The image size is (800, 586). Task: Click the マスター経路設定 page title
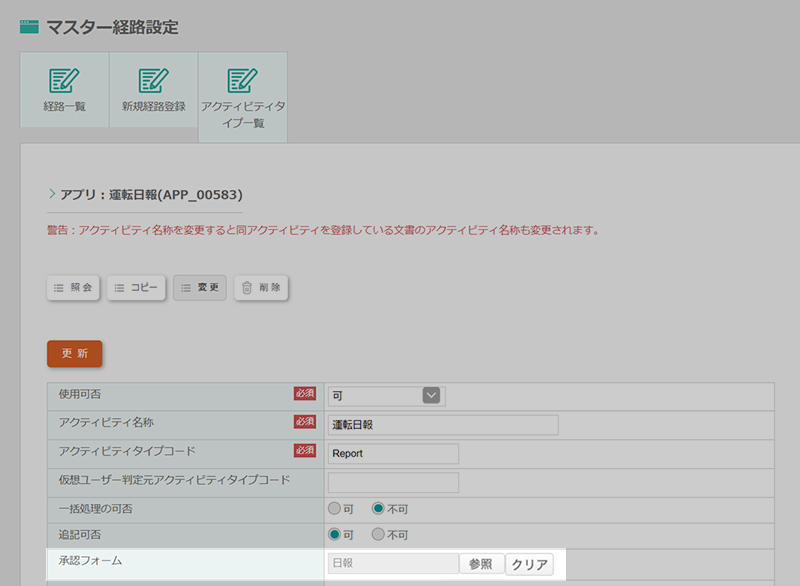pos(112,27)
